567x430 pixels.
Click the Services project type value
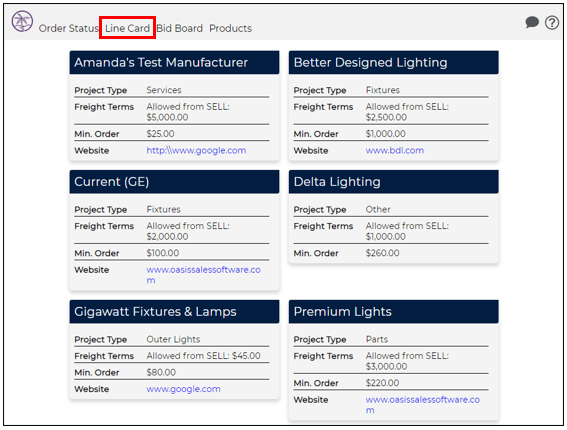pos(164,90)
